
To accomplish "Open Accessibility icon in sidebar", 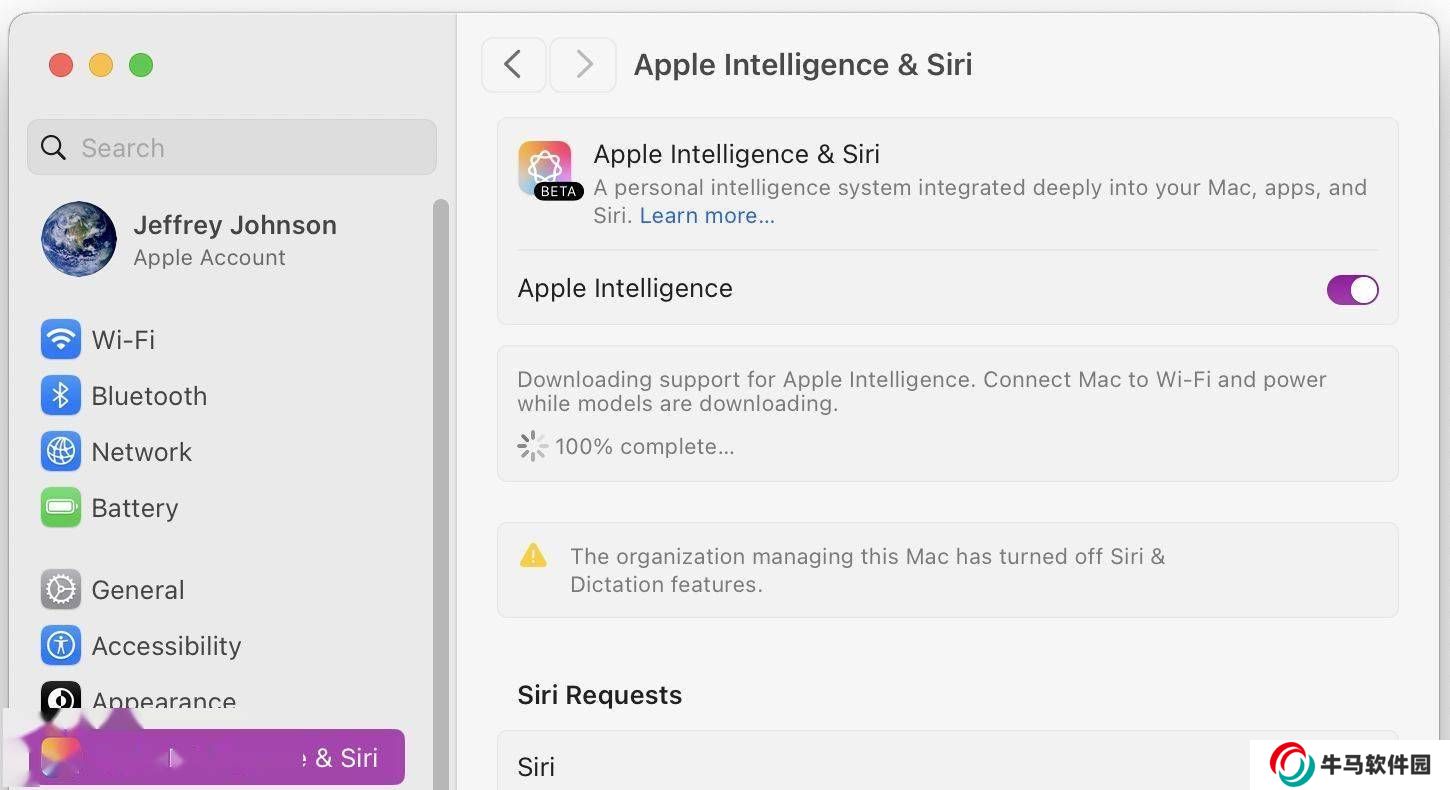I will [60, 646].
